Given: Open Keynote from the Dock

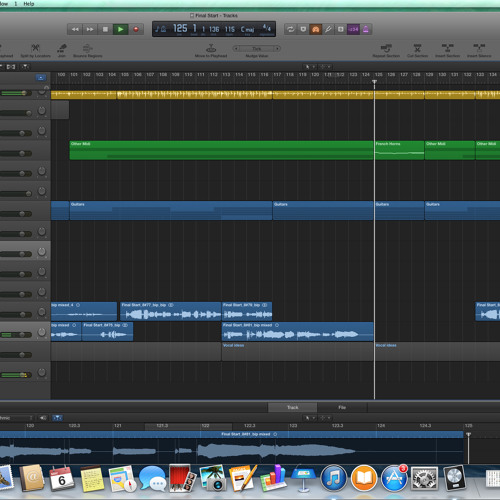Looking at the screenshot, I should click(x=303, y=479).
